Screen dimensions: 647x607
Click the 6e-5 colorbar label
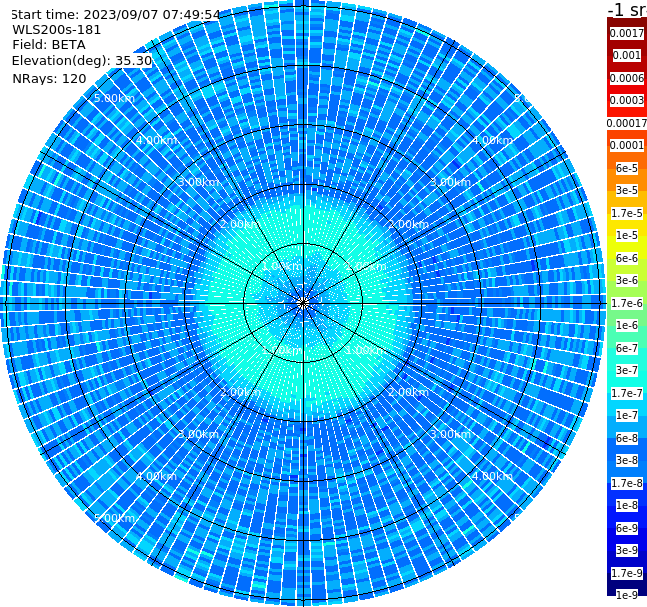pyautogui.click(x=627, y=168)
